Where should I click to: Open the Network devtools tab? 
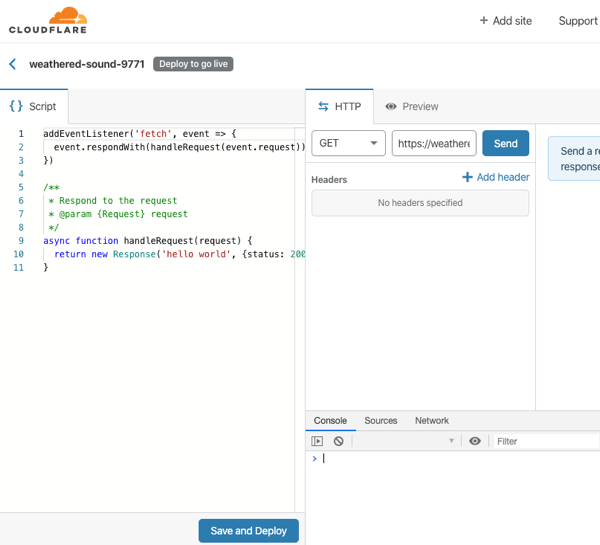432,421
